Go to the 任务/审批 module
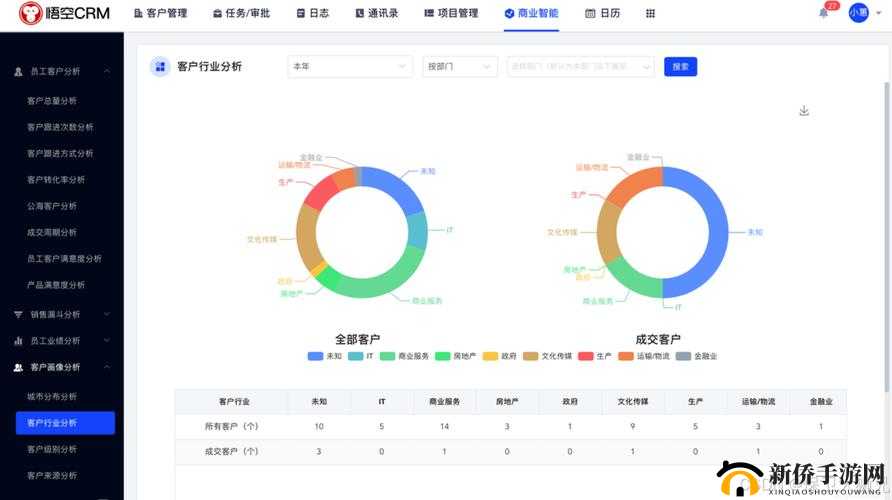The image size is (892, 500). 241,13
